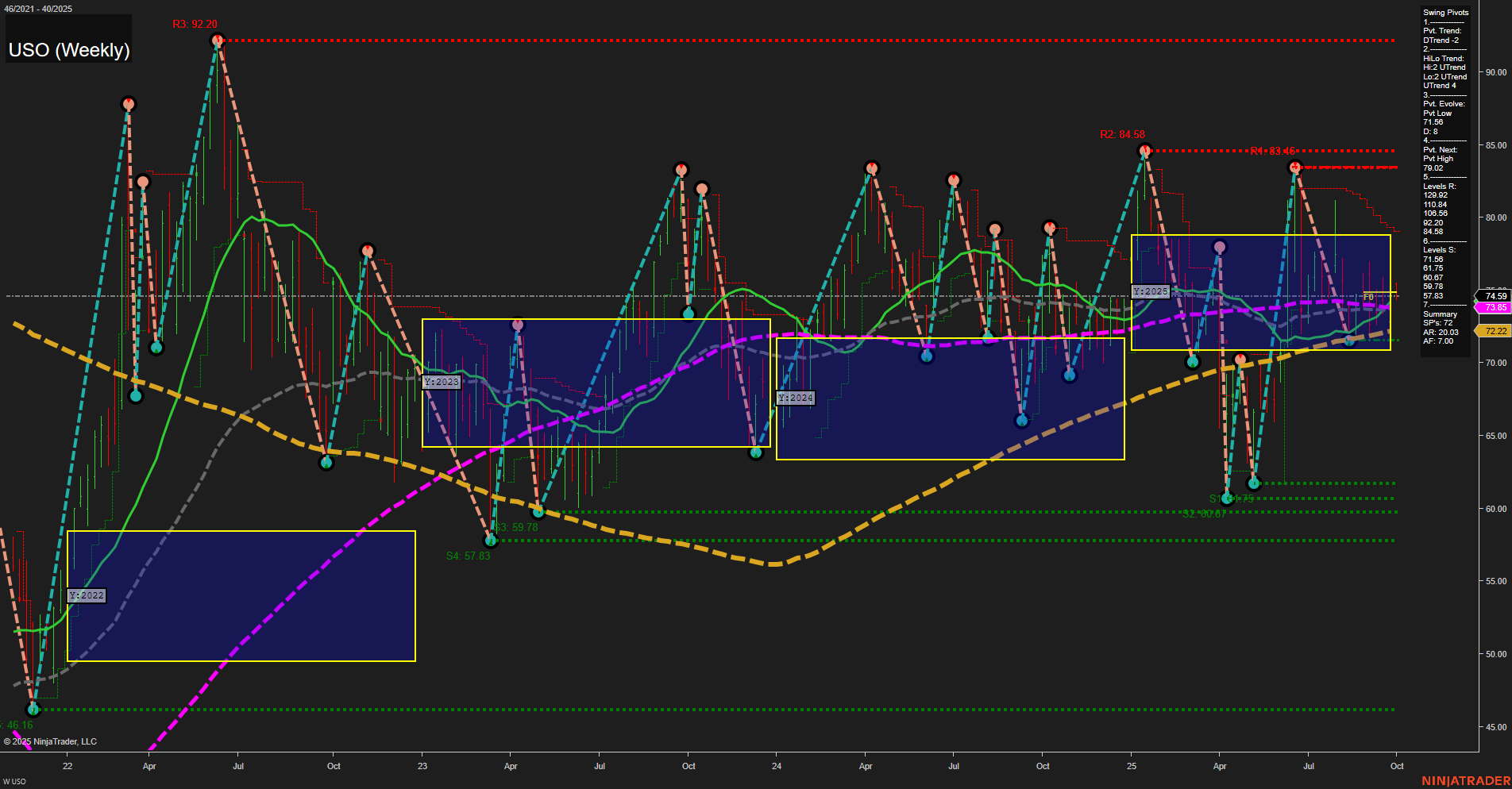Click the purple pivot dot inside the Y:2025 box

pos(1220,247)
